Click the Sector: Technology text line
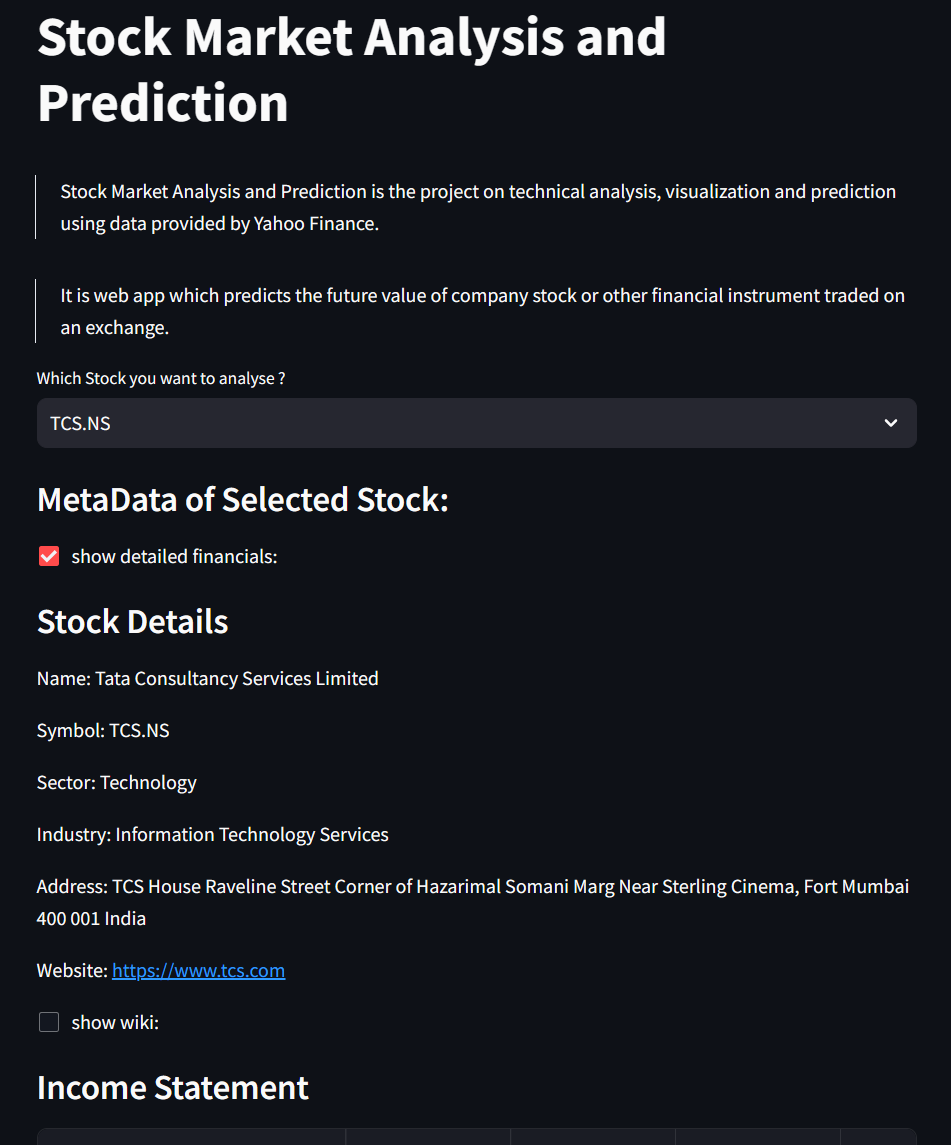Image resolution: width=951 pixels, height=1145 pixels. click(117, 783)
